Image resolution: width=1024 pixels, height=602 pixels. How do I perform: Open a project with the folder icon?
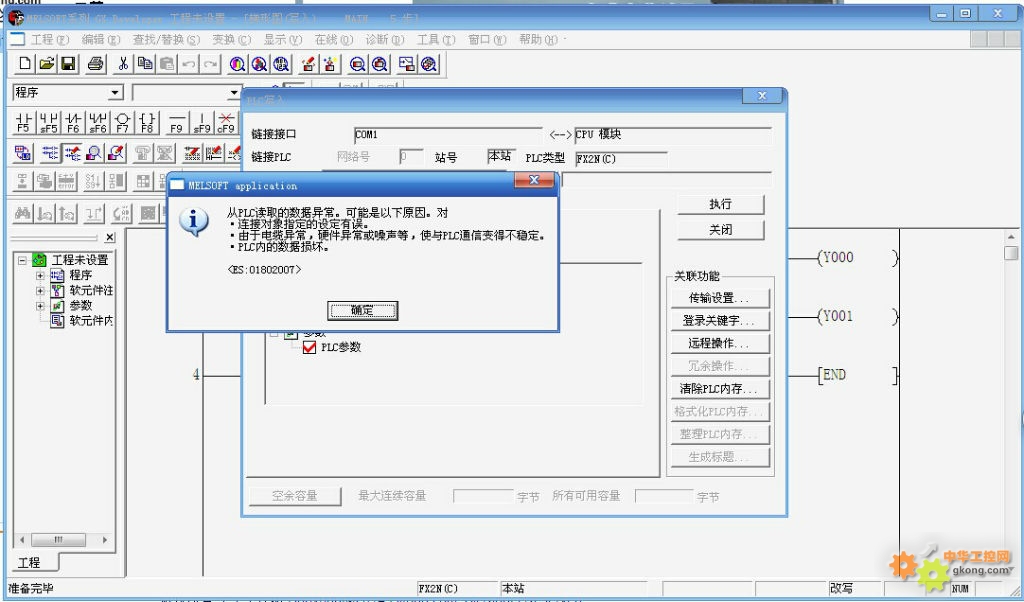(46, 63)
